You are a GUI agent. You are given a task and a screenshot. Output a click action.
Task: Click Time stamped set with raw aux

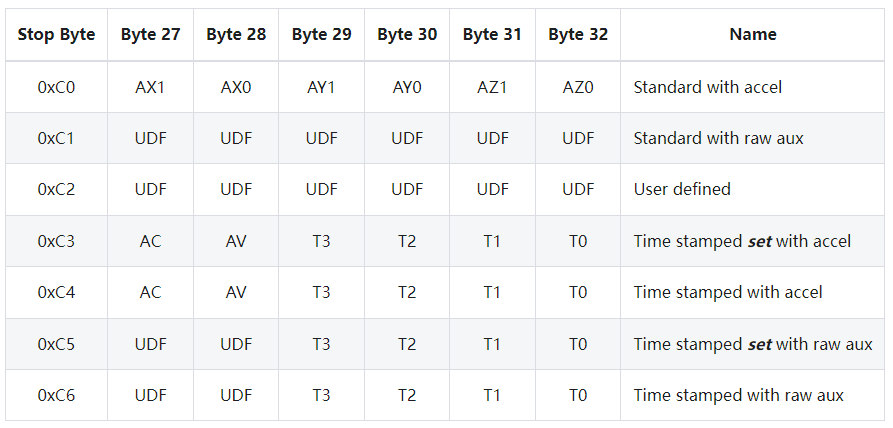point(753,344)
